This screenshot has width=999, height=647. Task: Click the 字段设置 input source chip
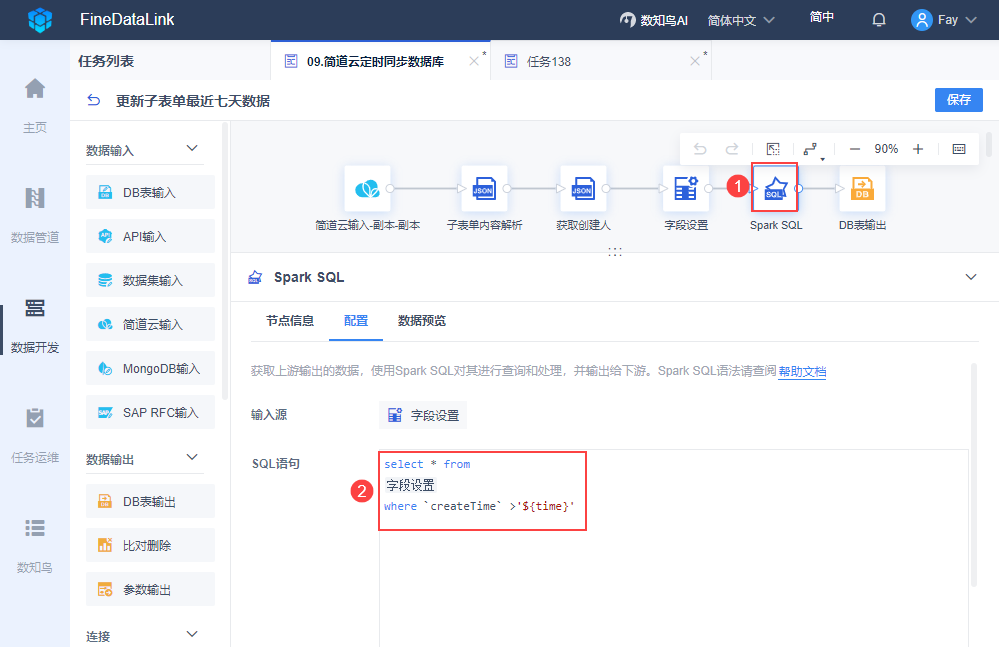423,415
